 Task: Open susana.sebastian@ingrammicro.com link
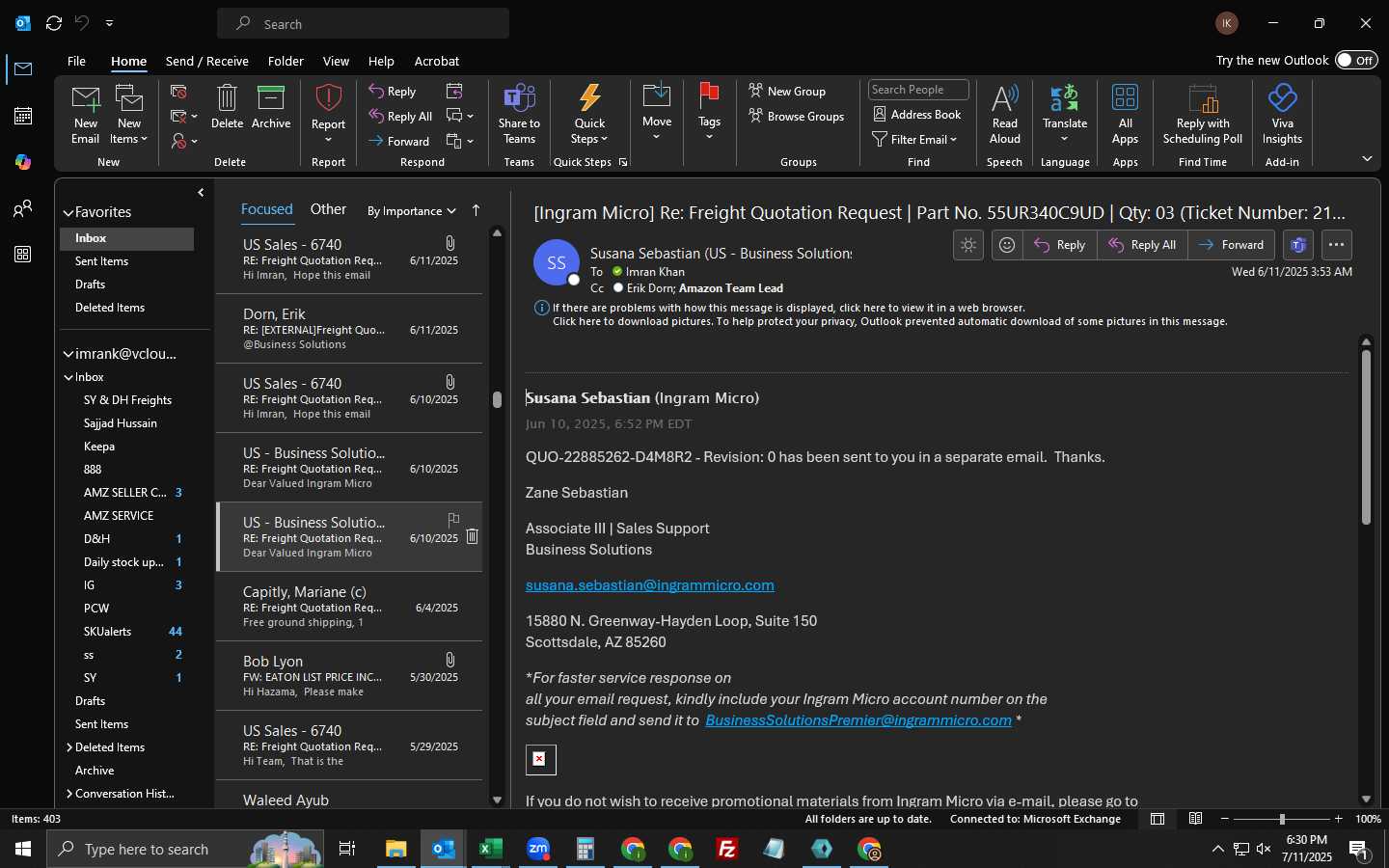coord(650,585)
